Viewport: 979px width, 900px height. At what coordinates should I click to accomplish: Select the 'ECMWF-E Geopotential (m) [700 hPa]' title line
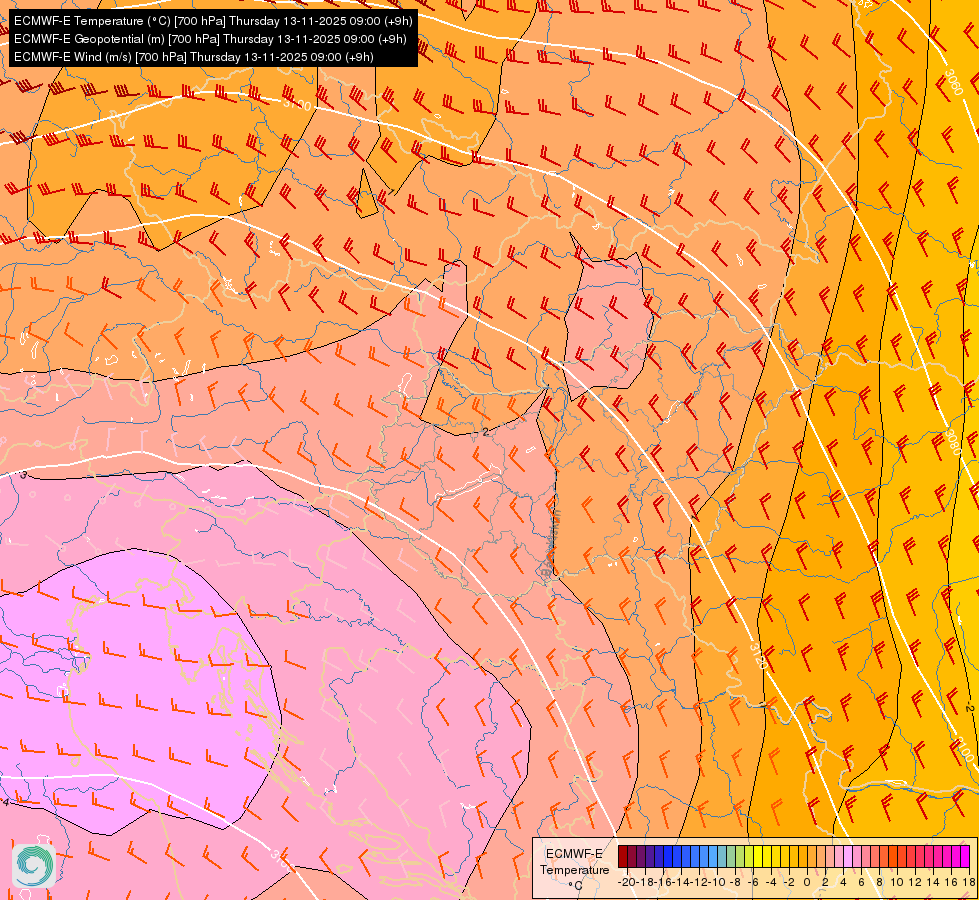pos(210,39)
